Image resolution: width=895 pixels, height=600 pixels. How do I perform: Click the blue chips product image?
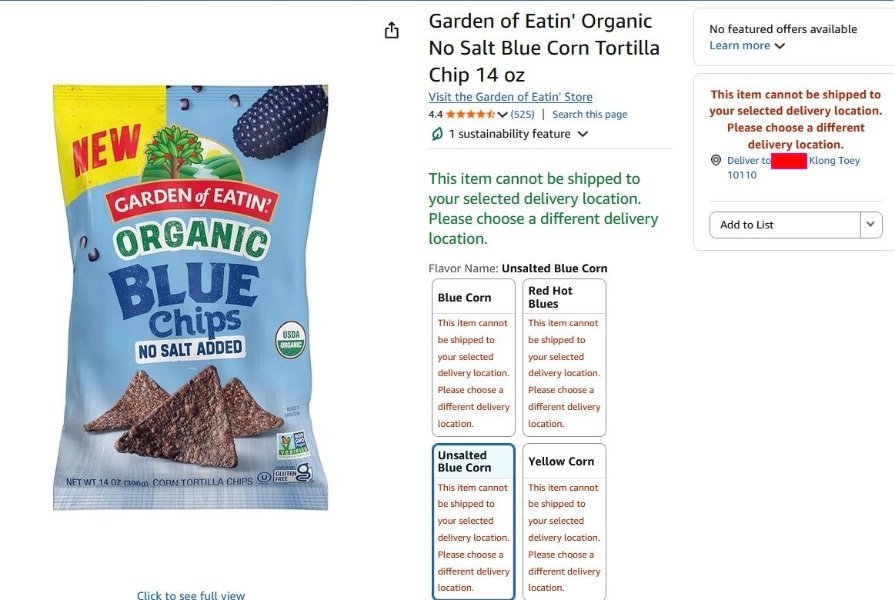click(191, 297)
